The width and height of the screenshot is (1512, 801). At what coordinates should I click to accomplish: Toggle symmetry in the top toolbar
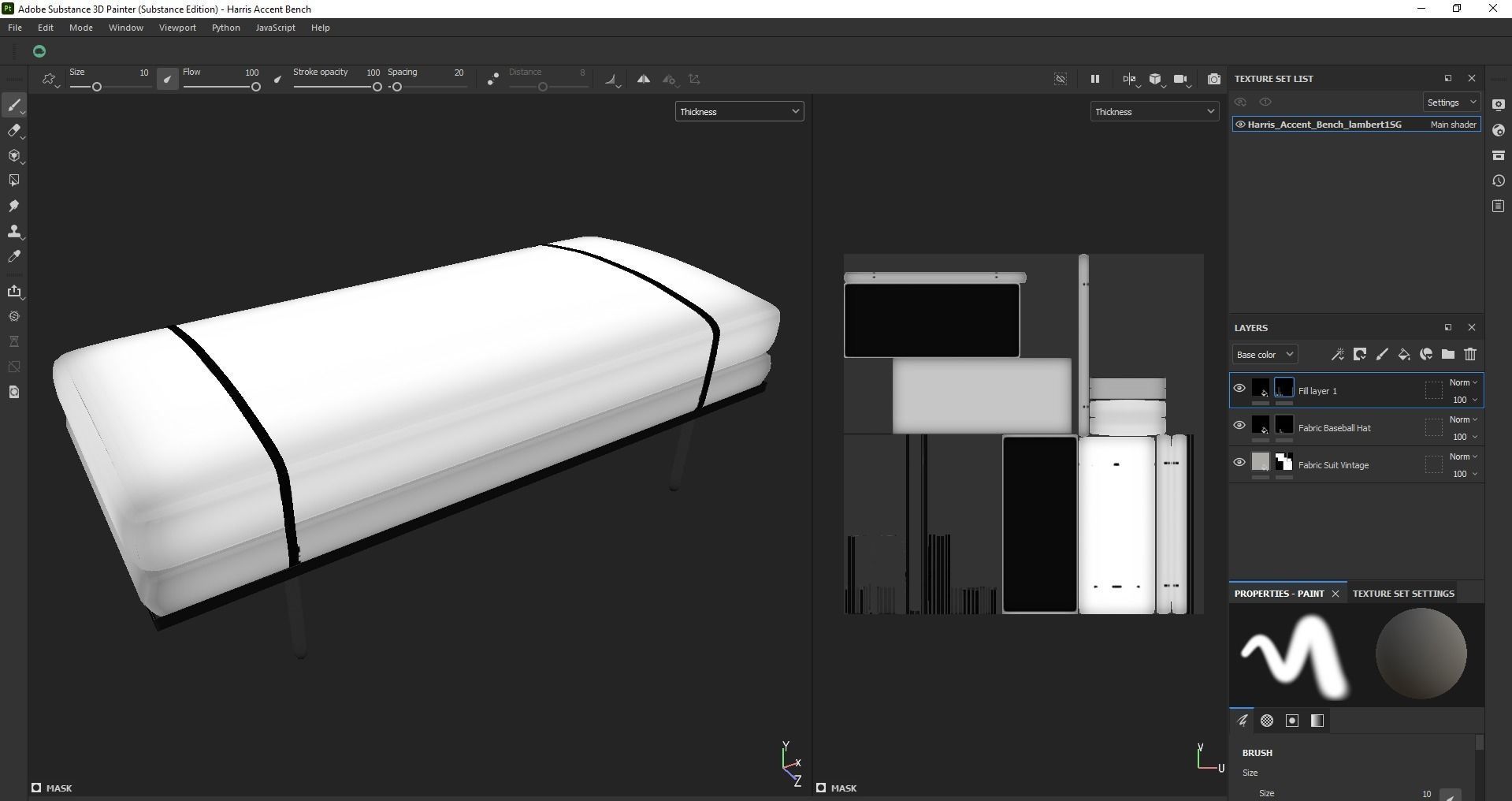(x=644, y=79)
